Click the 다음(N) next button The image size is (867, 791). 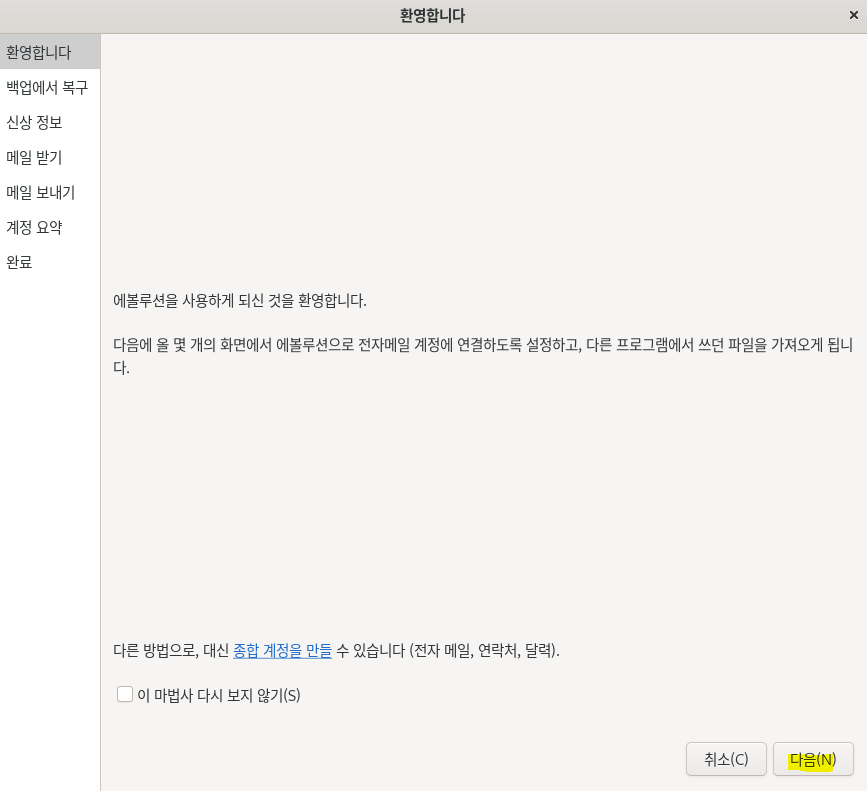point(813,759)
